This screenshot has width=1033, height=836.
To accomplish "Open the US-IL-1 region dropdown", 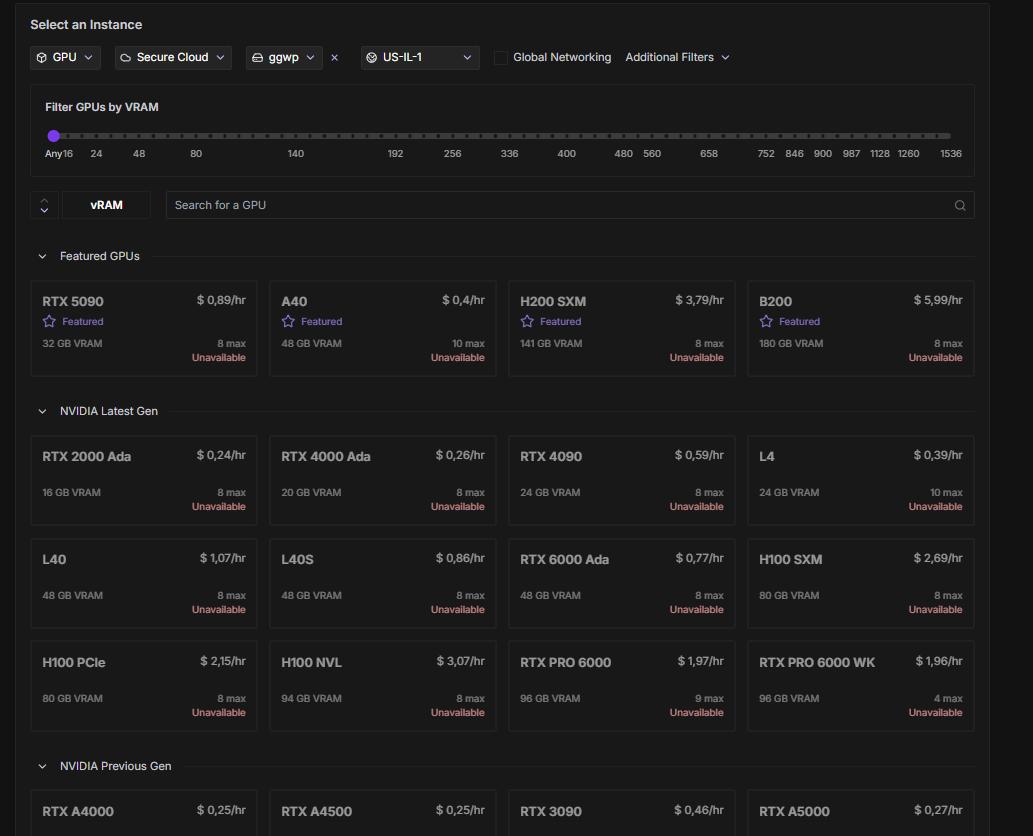I will (420, 57).
